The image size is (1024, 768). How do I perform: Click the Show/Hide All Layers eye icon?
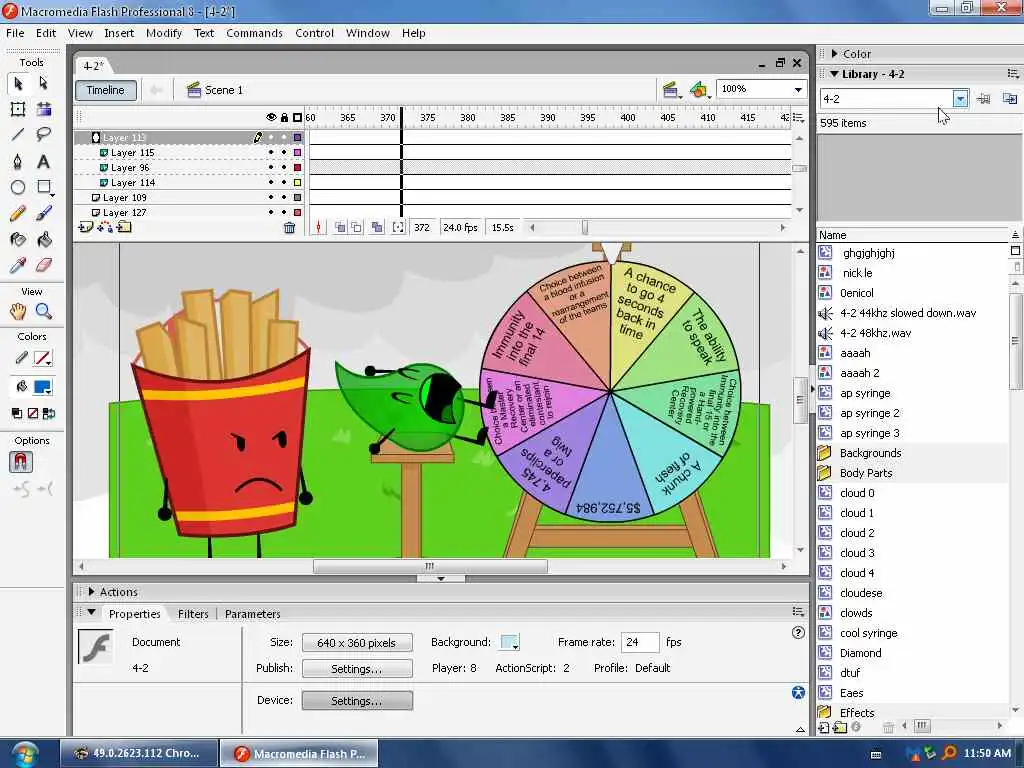[271, 118]
